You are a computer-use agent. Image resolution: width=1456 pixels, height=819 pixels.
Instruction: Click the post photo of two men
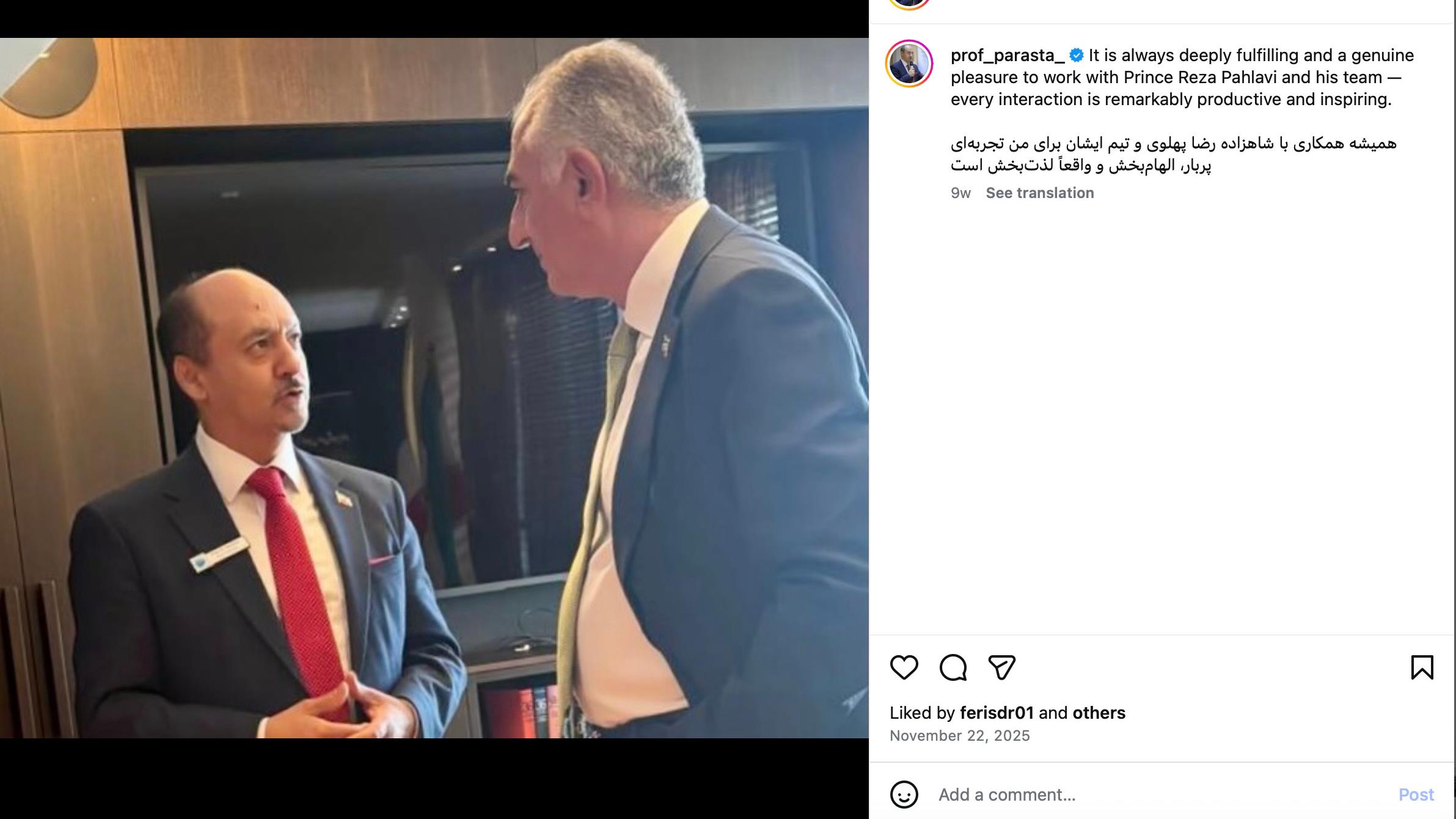[434, 388]
